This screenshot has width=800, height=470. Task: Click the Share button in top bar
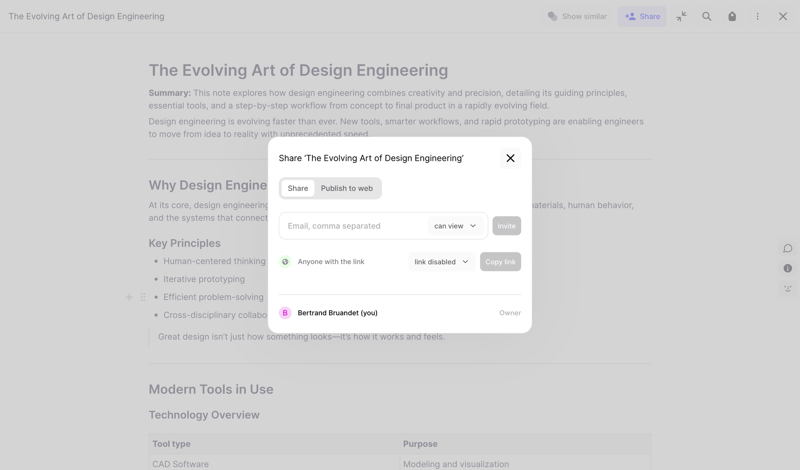tap(642, 16)
